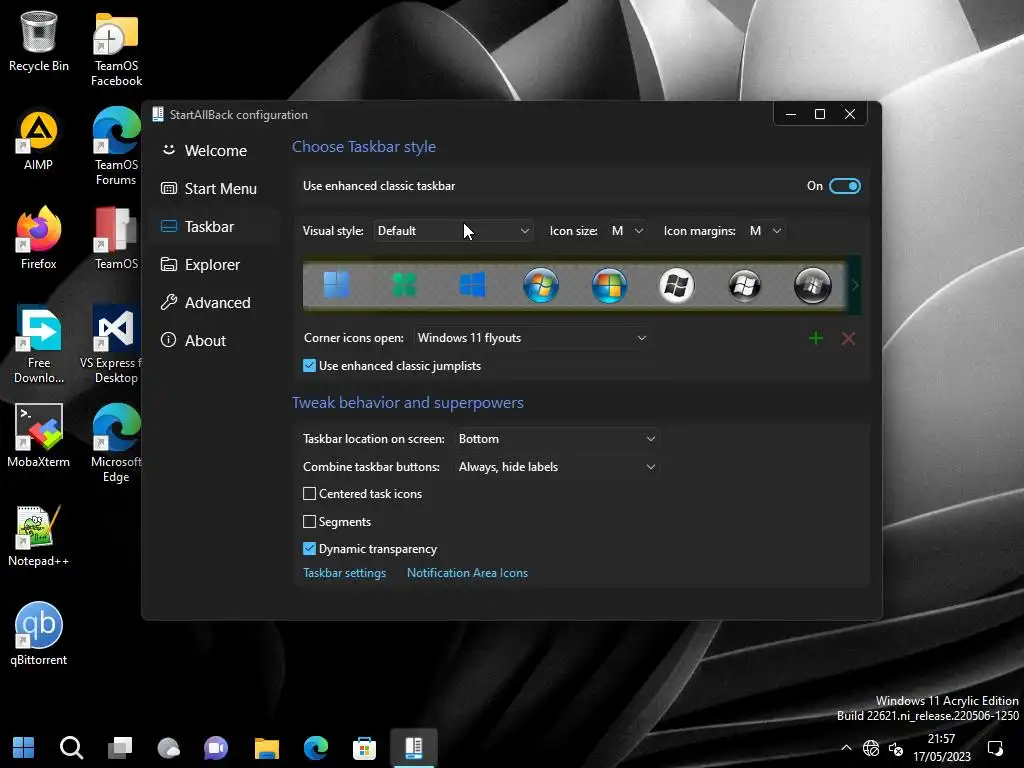Open the Explorer settings page
This screenshot has width=1024, height=768.
[x=216, y=264]
